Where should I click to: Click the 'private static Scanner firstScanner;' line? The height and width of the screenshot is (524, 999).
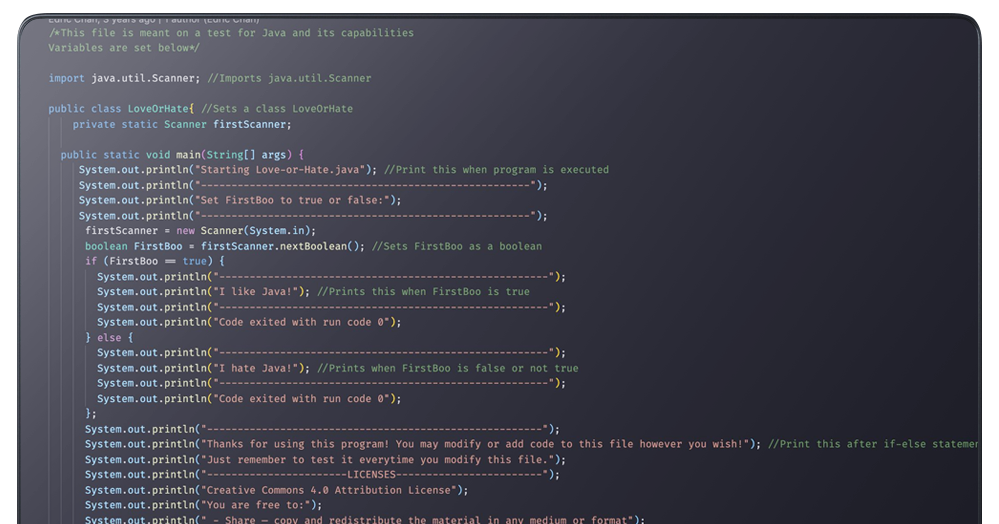coord(182,124)
